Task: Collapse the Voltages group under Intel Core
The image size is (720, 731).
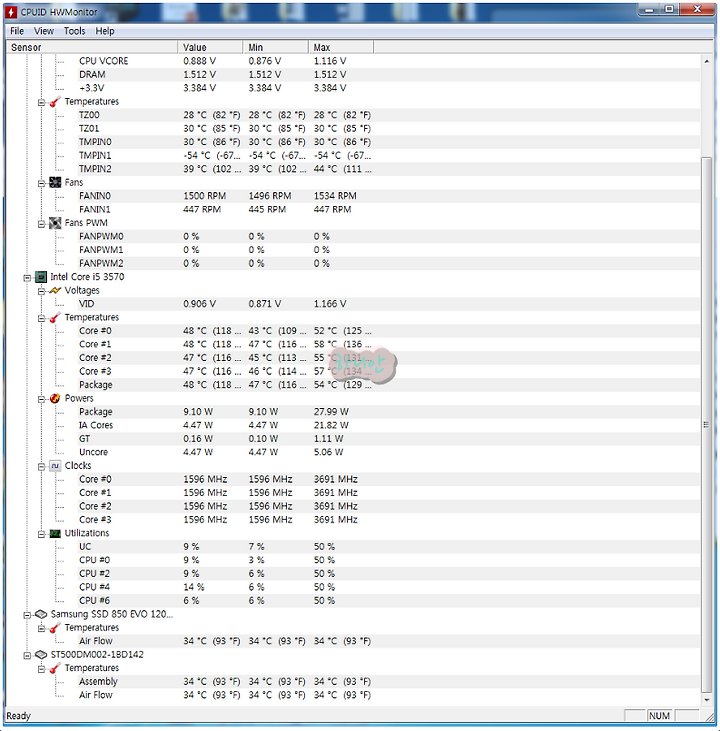Action: (x=42, y=292)
